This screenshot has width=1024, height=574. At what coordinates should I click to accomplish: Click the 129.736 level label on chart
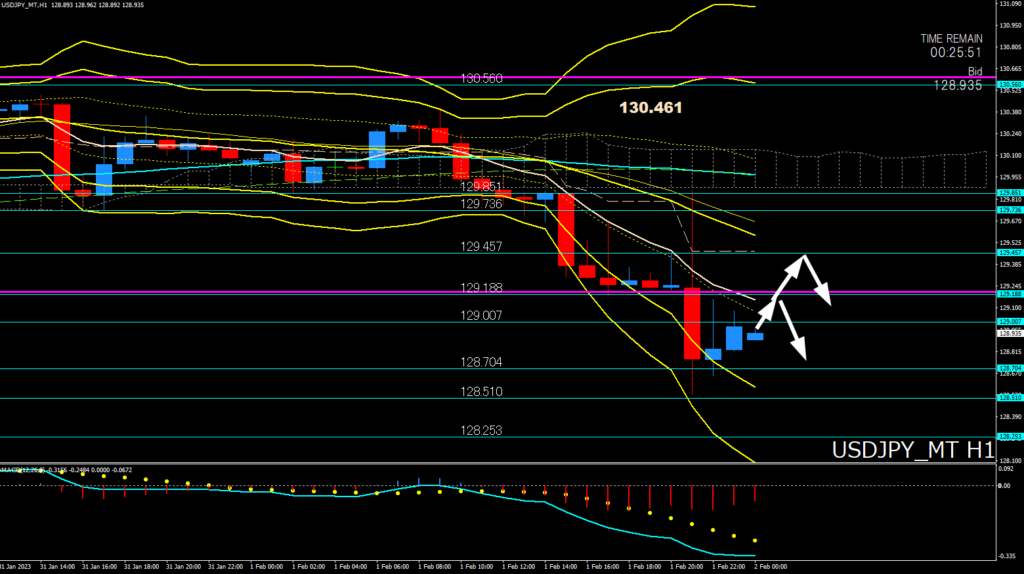tap(481, 204)
